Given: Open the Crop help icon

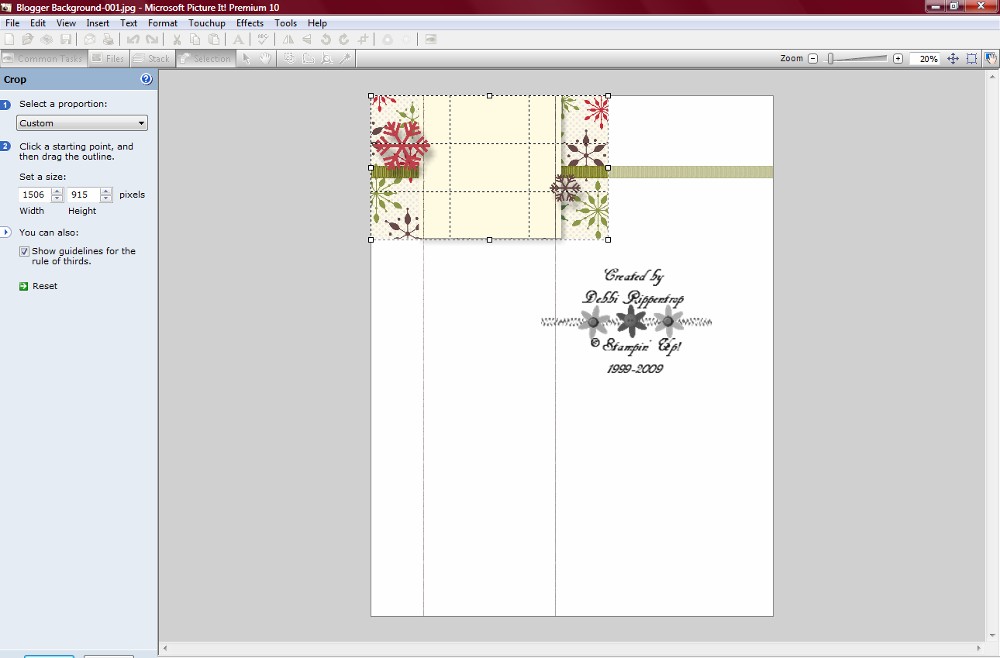Looking at the screenshot, I should pos(146,79).
